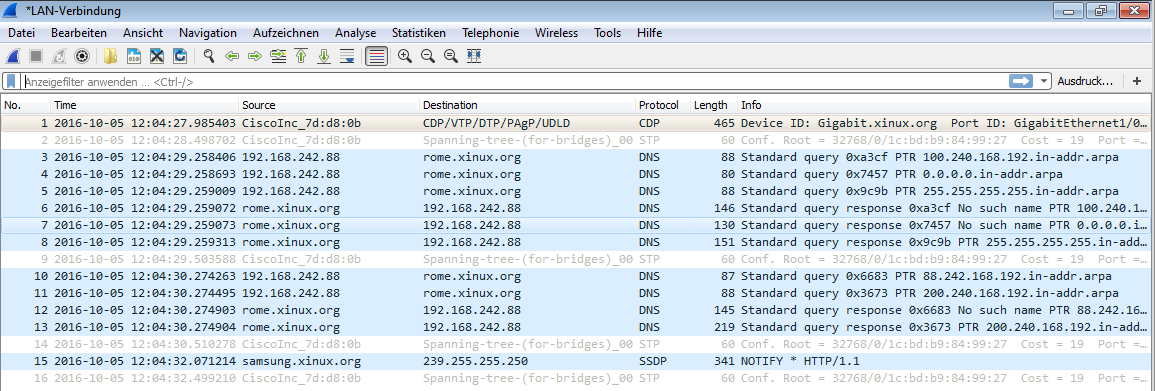Start a new capture with shark fin icon
Image resolution: width=1155 pixels, height=391 pixels.
click(13, 56)
